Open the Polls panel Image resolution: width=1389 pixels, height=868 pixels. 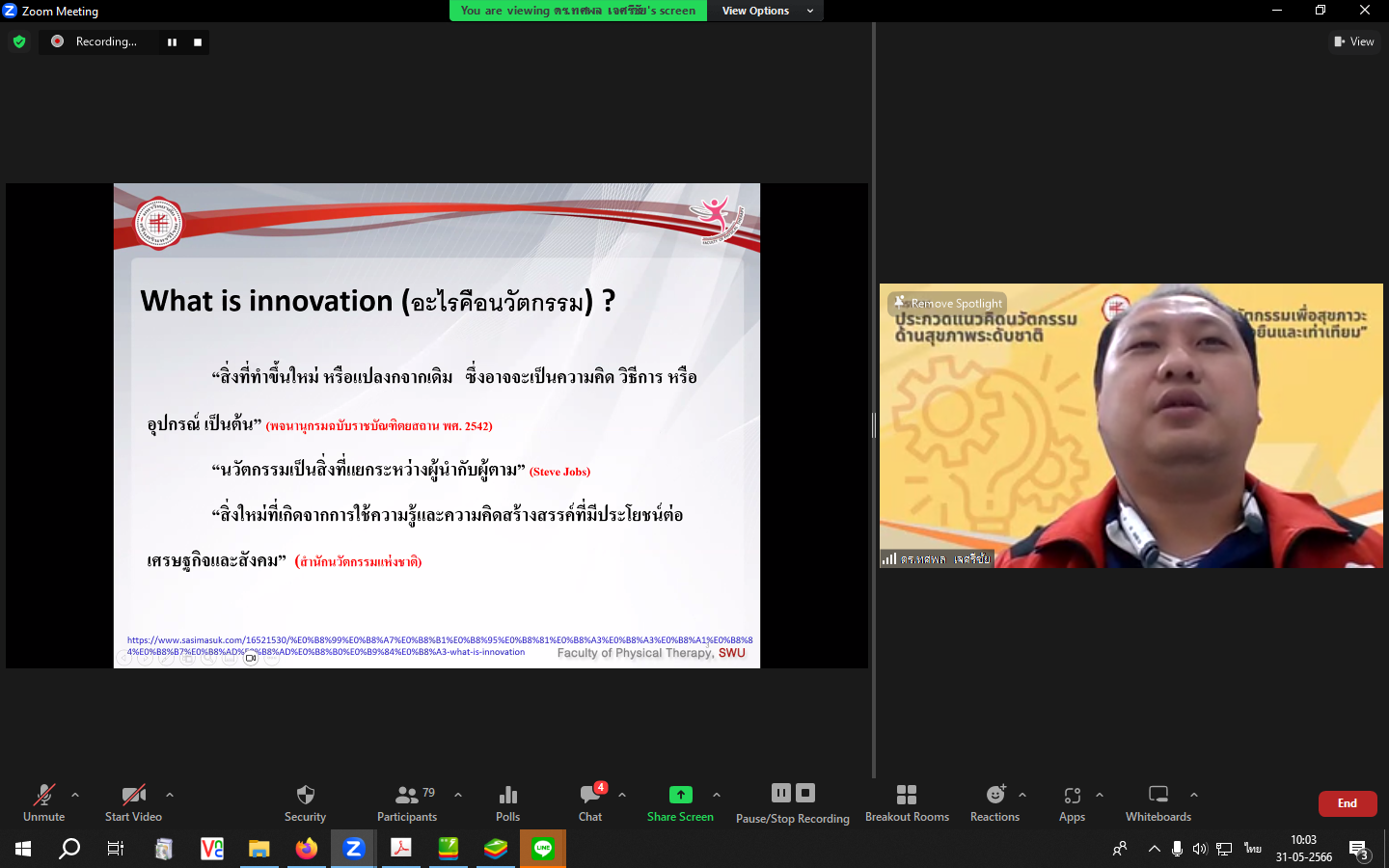pos(507,802)
